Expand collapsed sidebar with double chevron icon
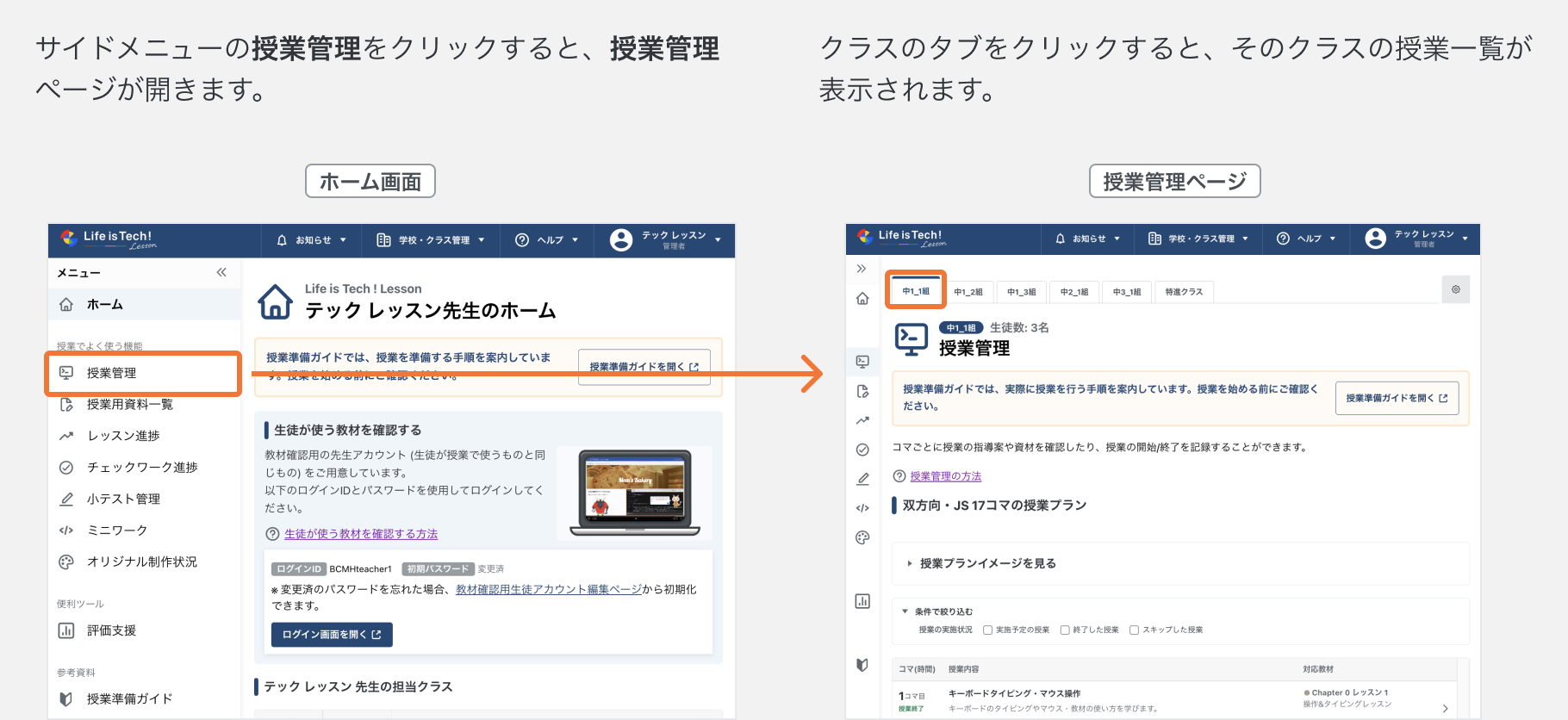 click(x=862, y=269)
